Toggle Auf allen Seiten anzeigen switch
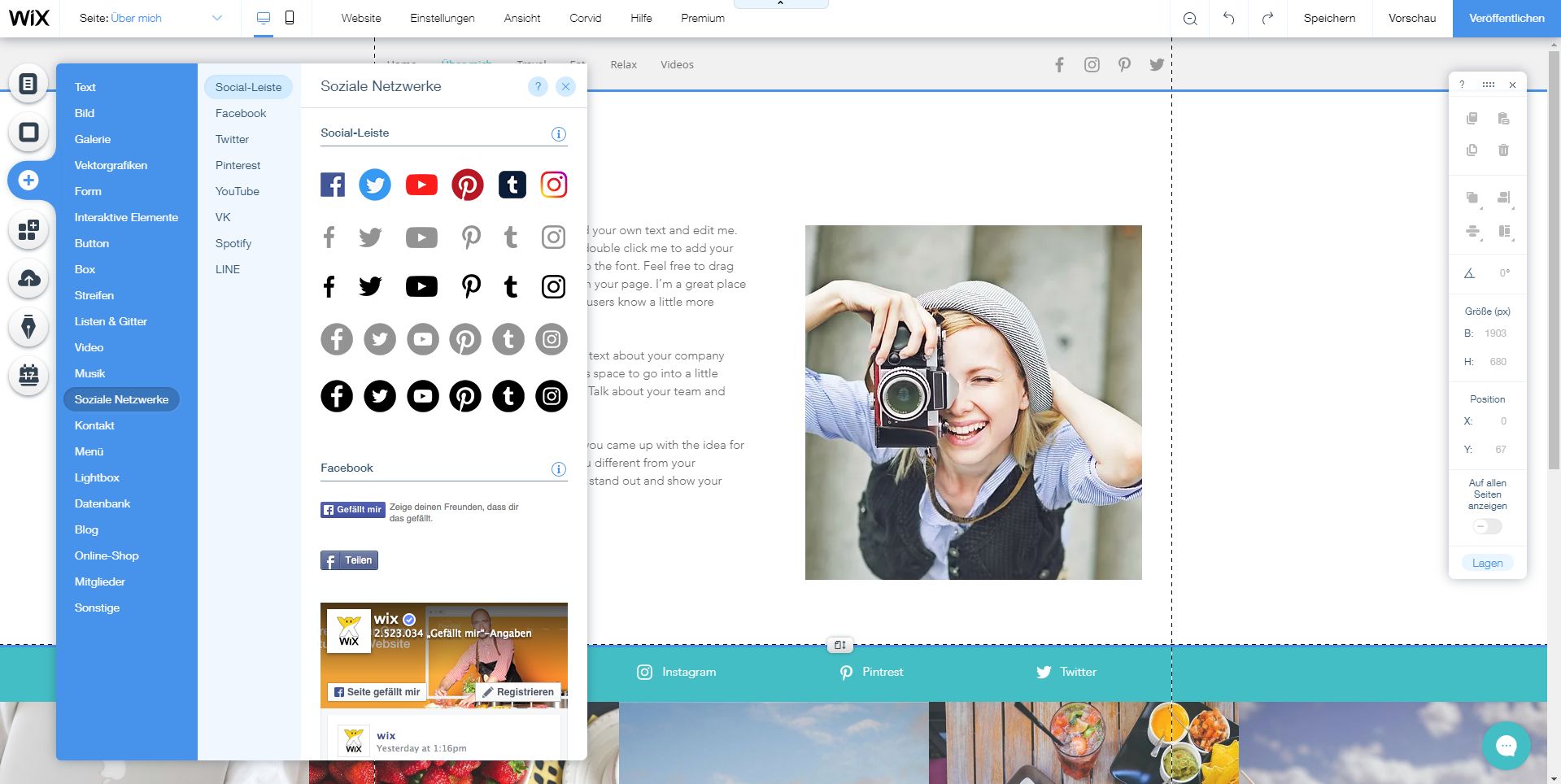This screenshot has width=1561, height=784. click(x=1487, y=526)
